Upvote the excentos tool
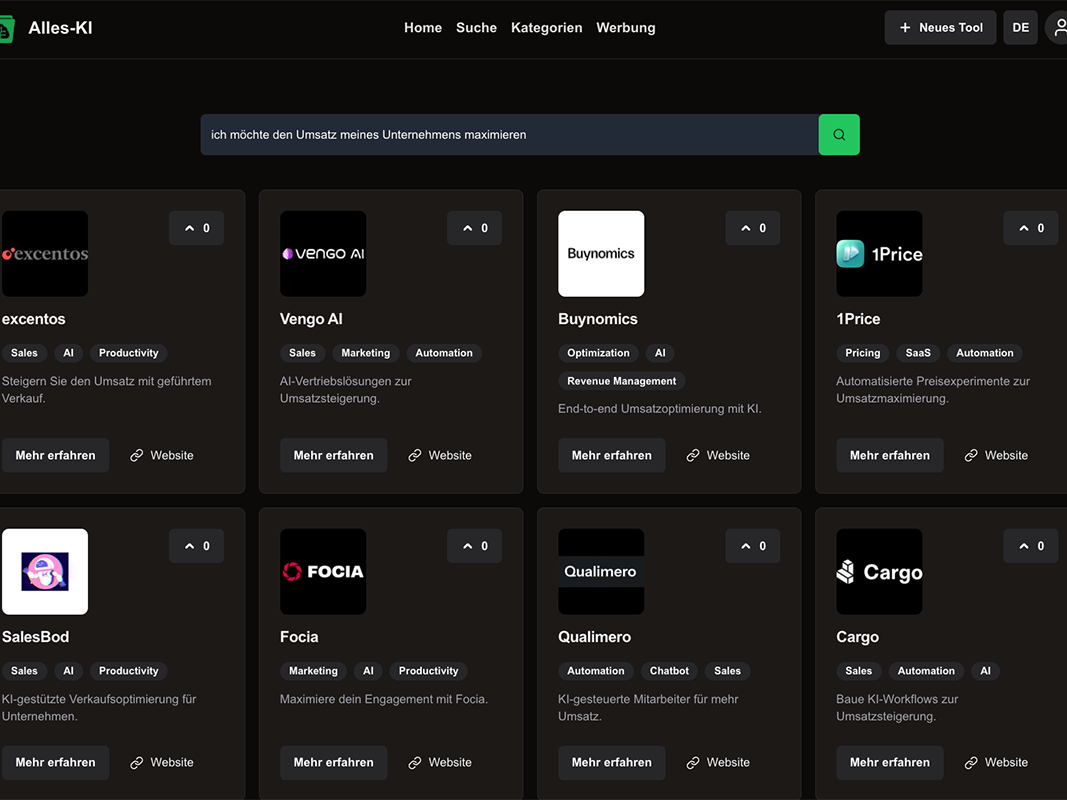This screenshot has width=1067, height=800. 197,228
